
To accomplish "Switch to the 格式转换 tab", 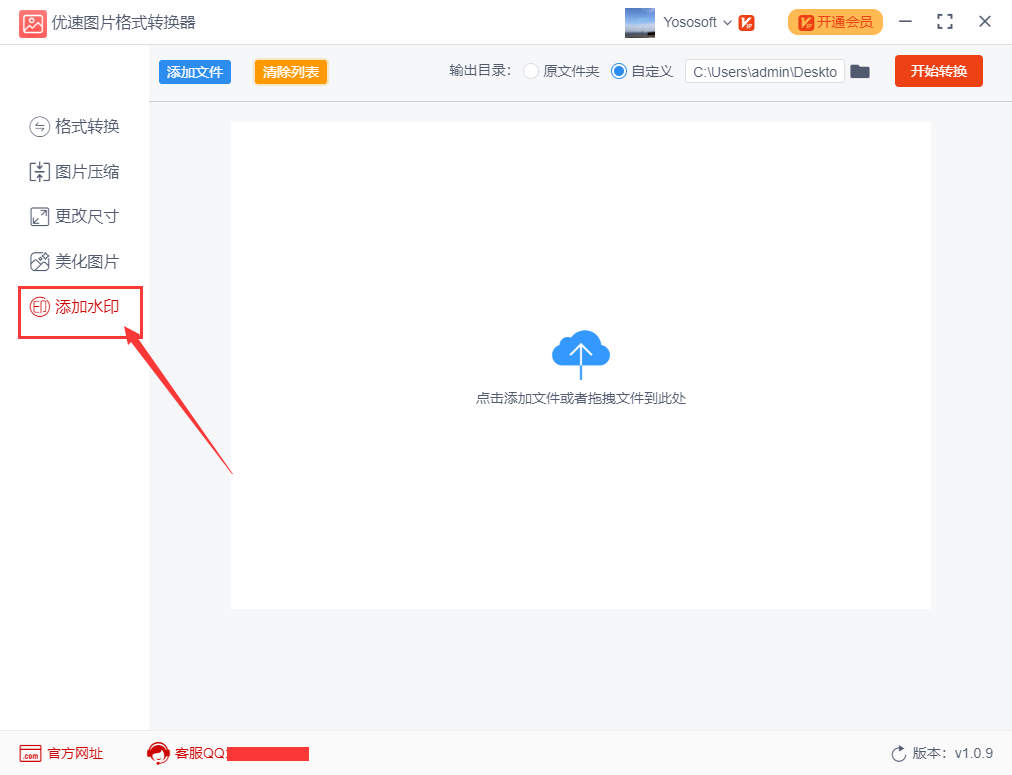I will (x=75, y=126).
